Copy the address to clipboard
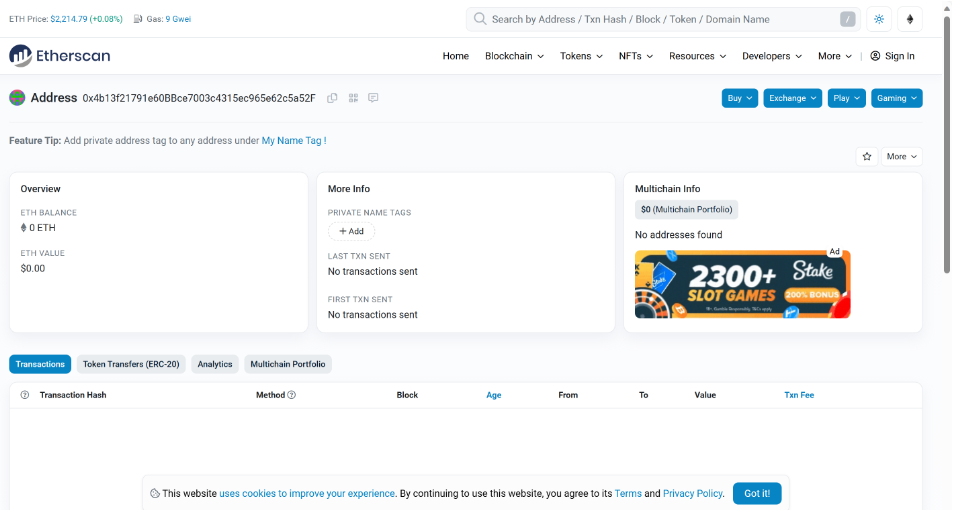Image resolution: width=954 pixels, height=510 pixels. 332,98
